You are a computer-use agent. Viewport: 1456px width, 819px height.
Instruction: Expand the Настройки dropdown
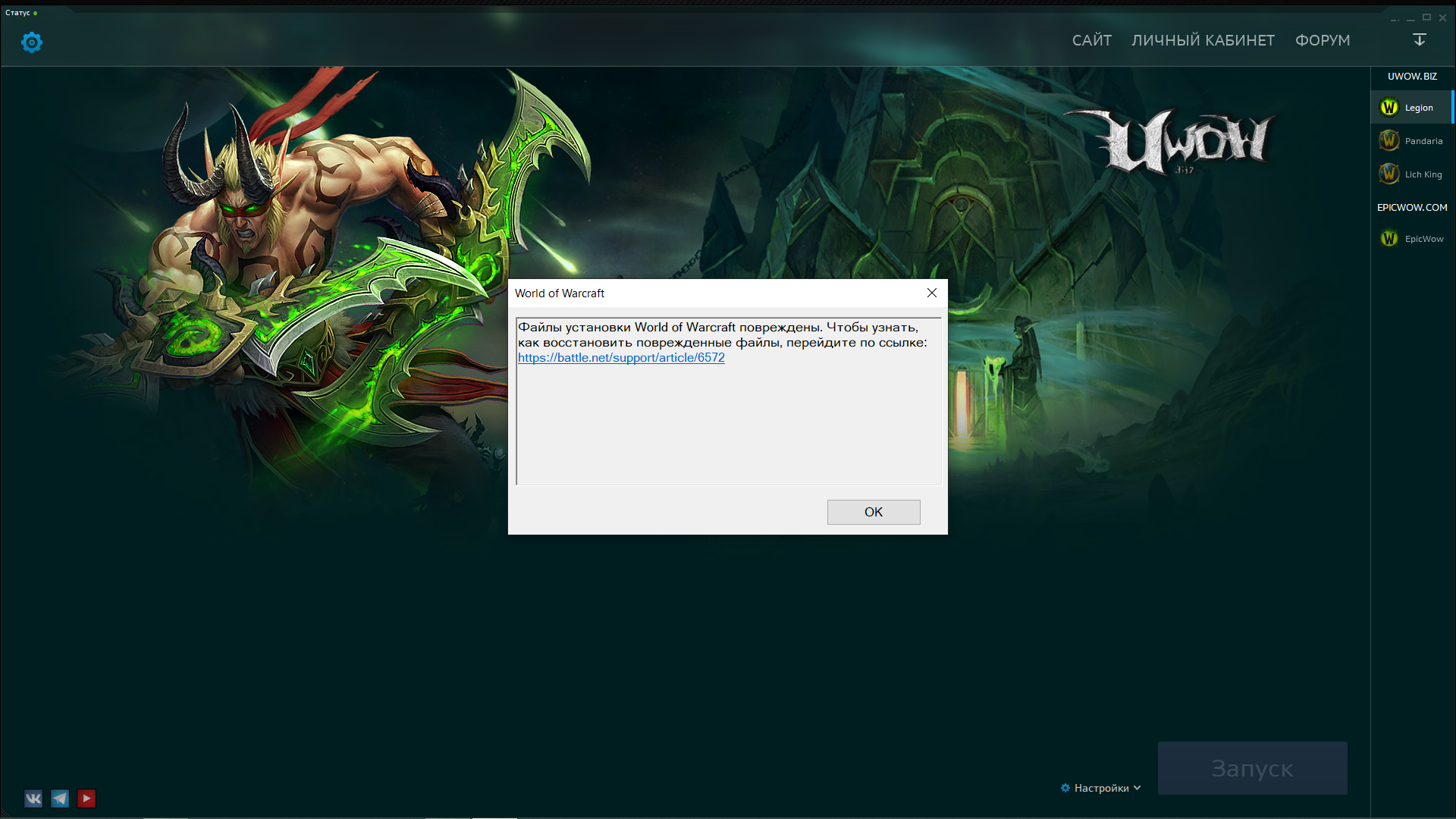click(x=1101, y=788)
